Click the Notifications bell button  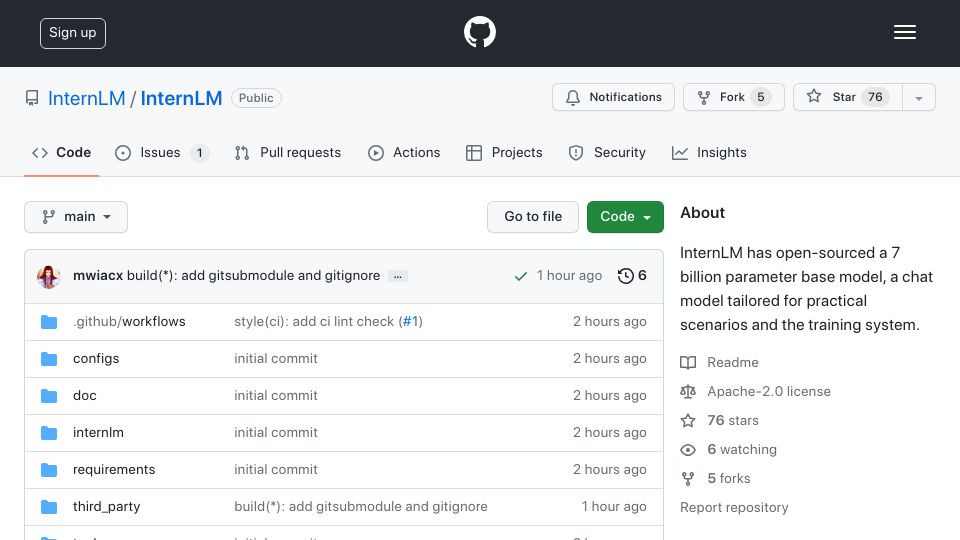point(613,97)
